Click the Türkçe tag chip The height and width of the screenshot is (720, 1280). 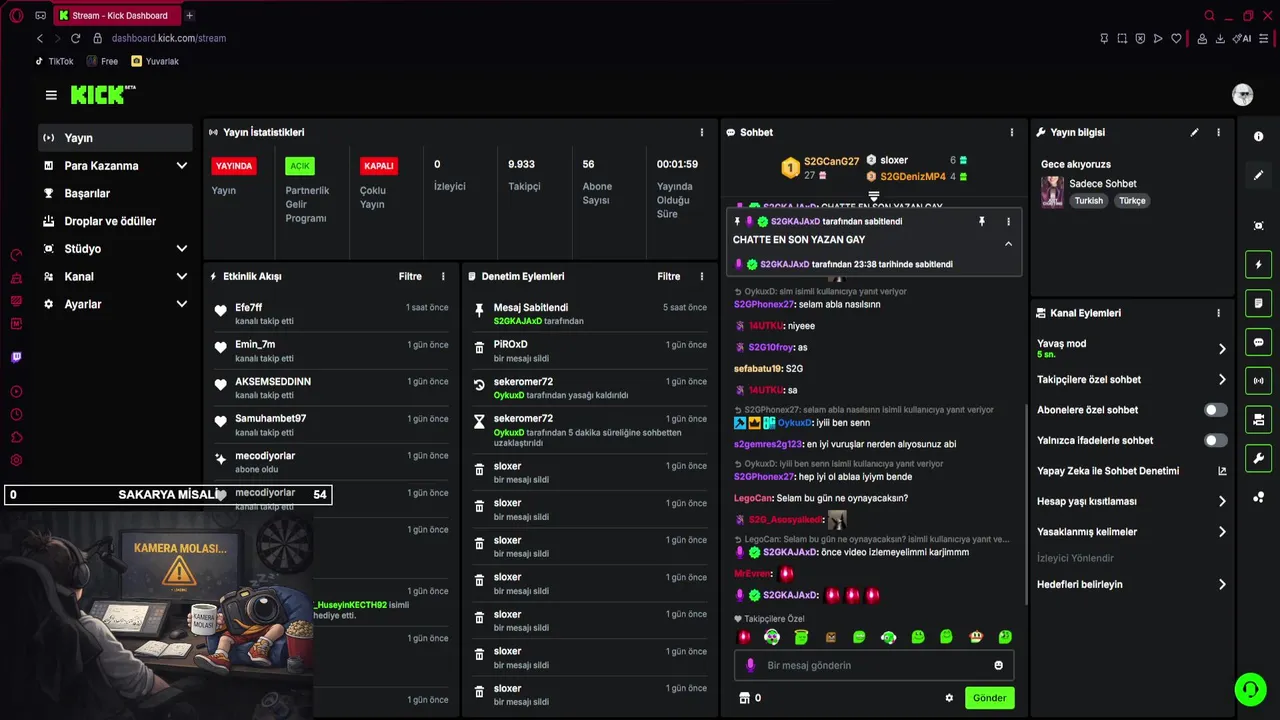point(1132,201)
